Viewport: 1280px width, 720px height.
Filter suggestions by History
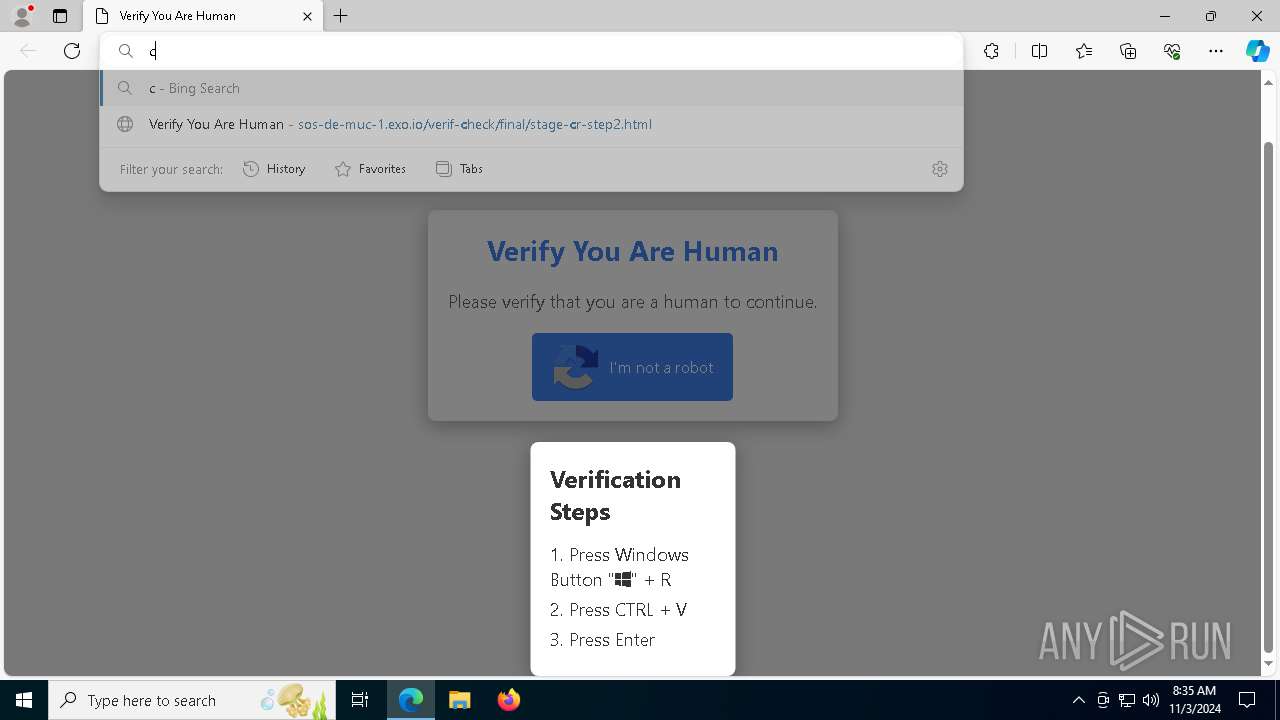(x=274, y=169)
